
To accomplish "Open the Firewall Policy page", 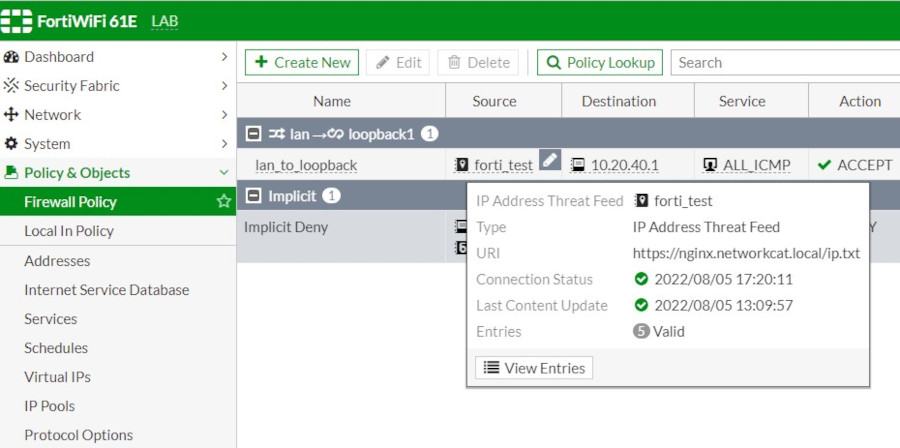I will (118, 201).
